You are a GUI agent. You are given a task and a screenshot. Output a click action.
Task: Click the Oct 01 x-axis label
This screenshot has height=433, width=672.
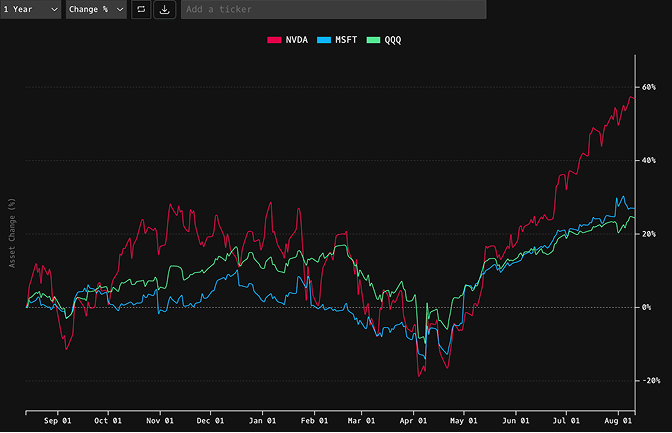[x=108, y=421]
